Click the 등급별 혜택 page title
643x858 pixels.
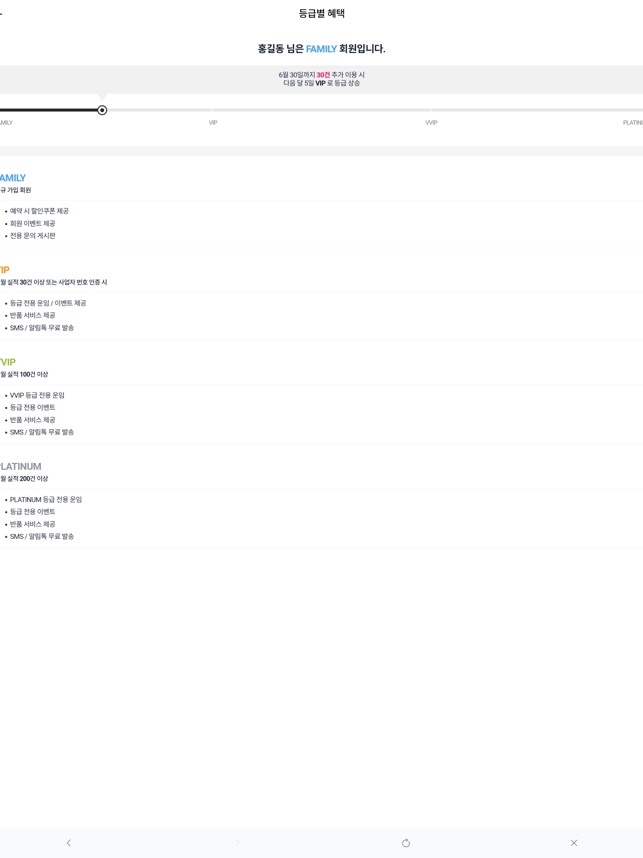tap(322, 13)
